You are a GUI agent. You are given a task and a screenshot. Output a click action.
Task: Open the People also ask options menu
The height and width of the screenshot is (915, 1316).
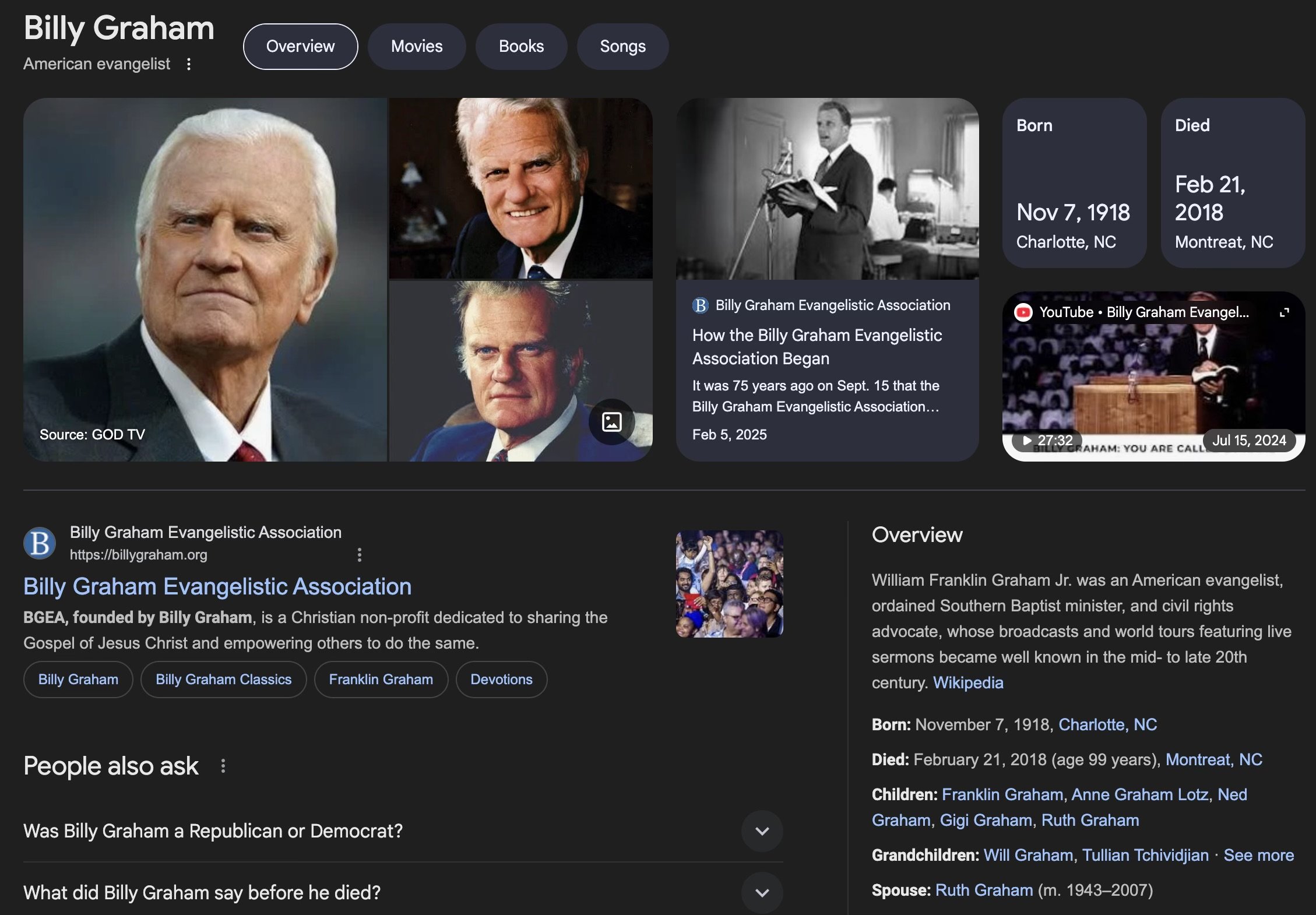click(223, 766)
